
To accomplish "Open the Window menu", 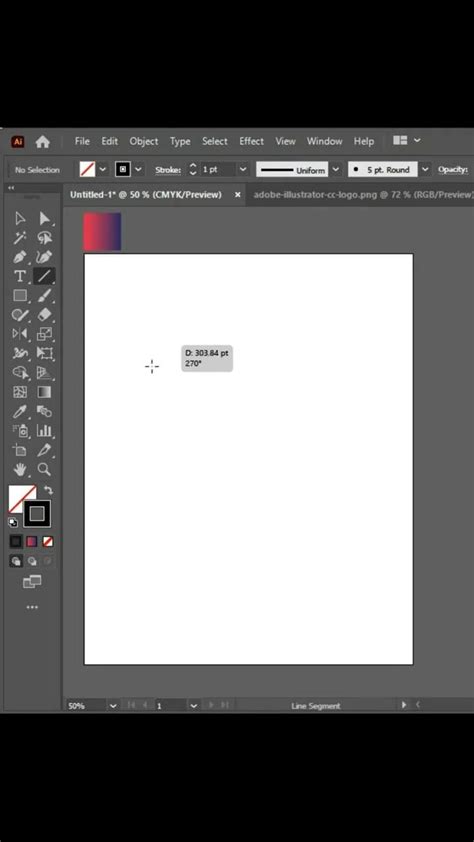I will (324, 141).
